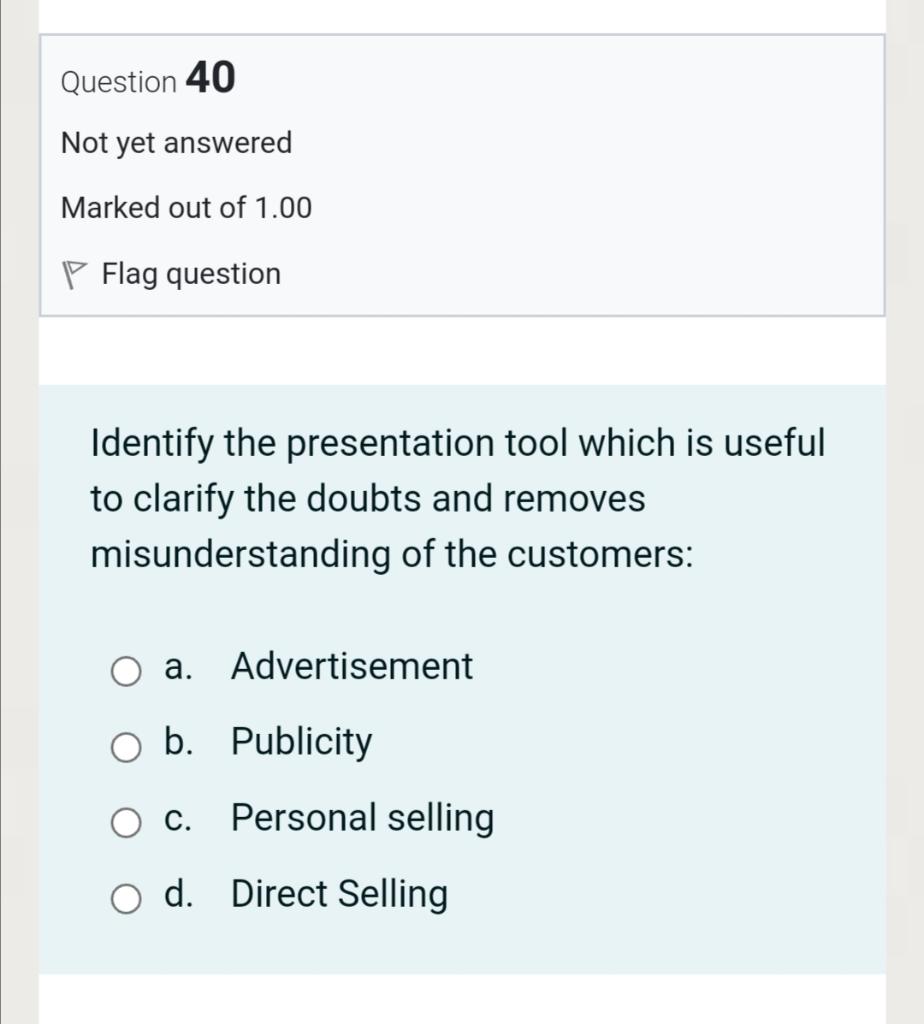924x1024 pixels.
Task: Click the Question 40 heading
Action: tap(148, 79)
